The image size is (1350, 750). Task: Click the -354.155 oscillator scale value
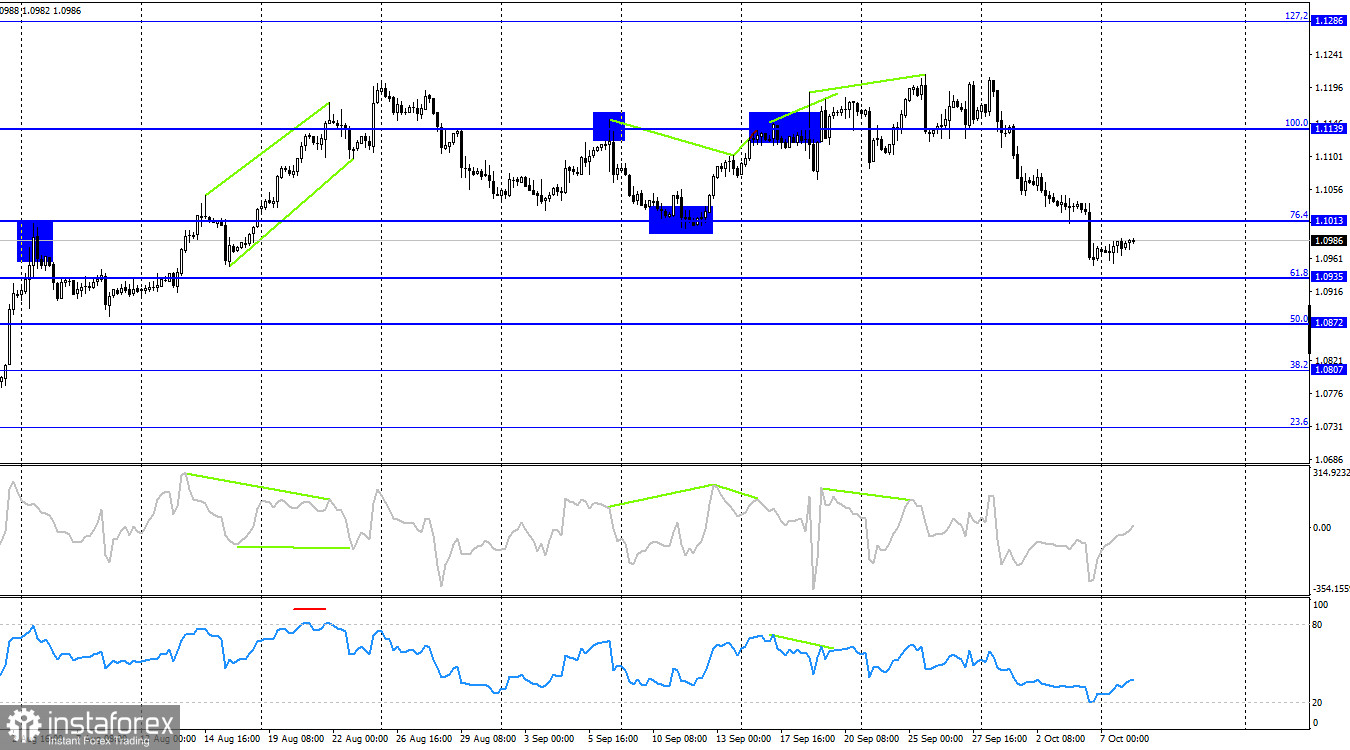click(x=1332, y=589)
